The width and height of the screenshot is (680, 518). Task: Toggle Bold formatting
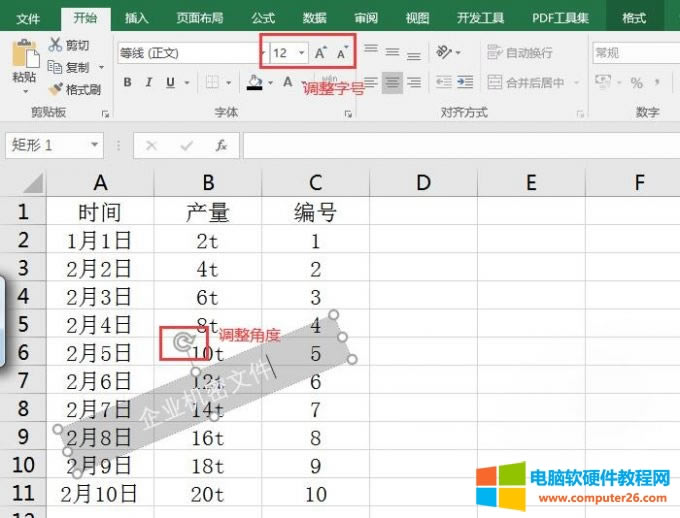128,83
